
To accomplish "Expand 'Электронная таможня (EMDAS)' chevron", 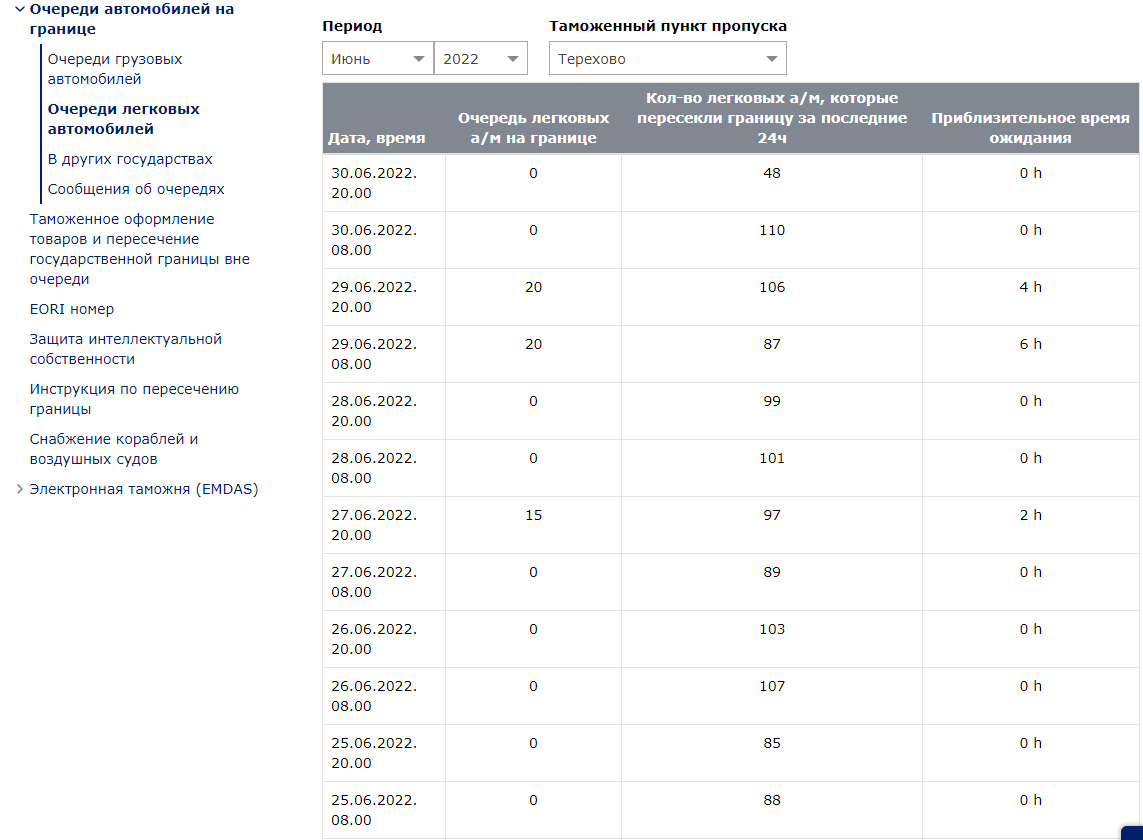I will coord(19,490).
